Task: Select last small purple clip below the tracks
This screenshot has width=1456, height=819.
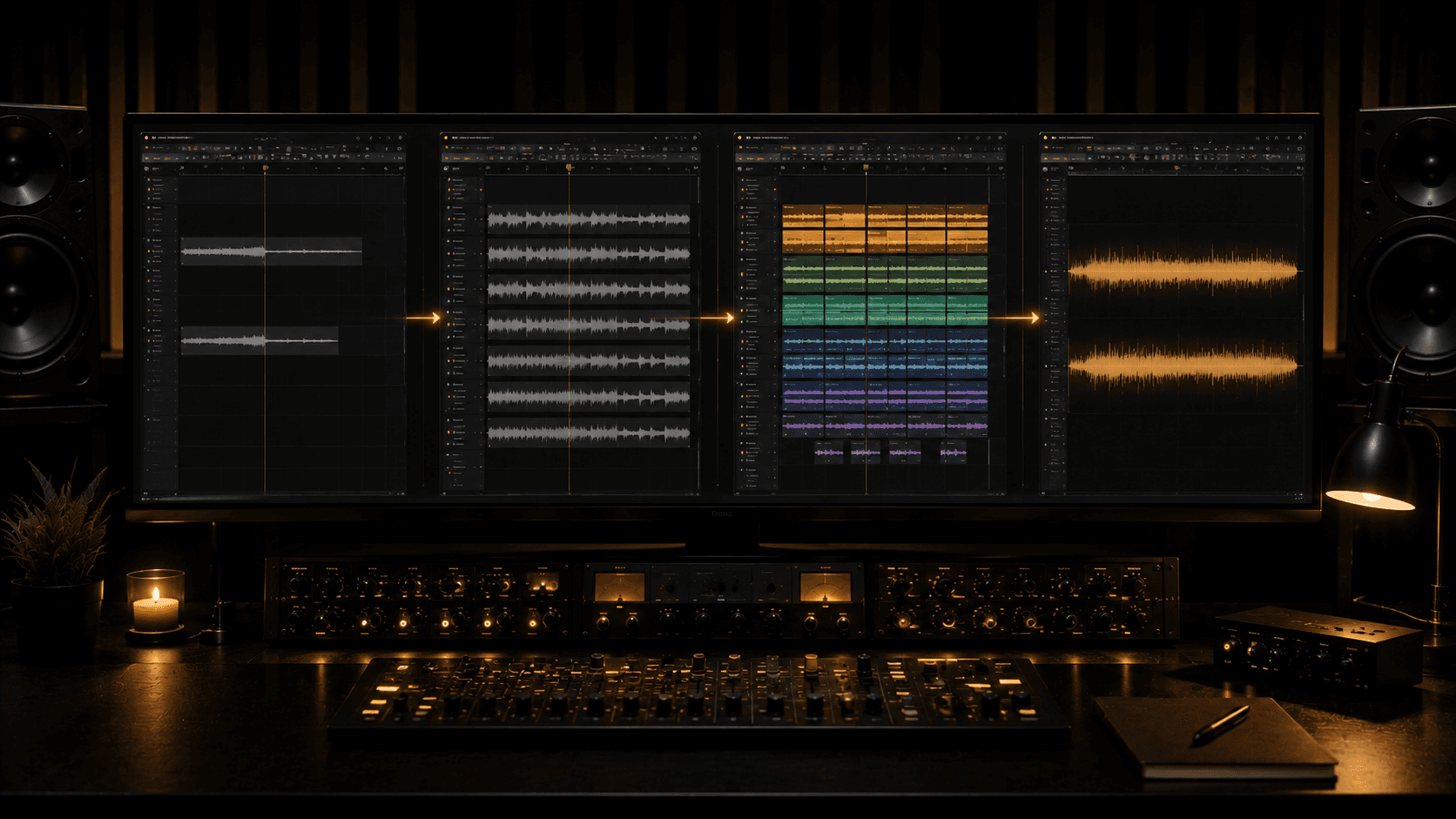Action: pos(954,453)
